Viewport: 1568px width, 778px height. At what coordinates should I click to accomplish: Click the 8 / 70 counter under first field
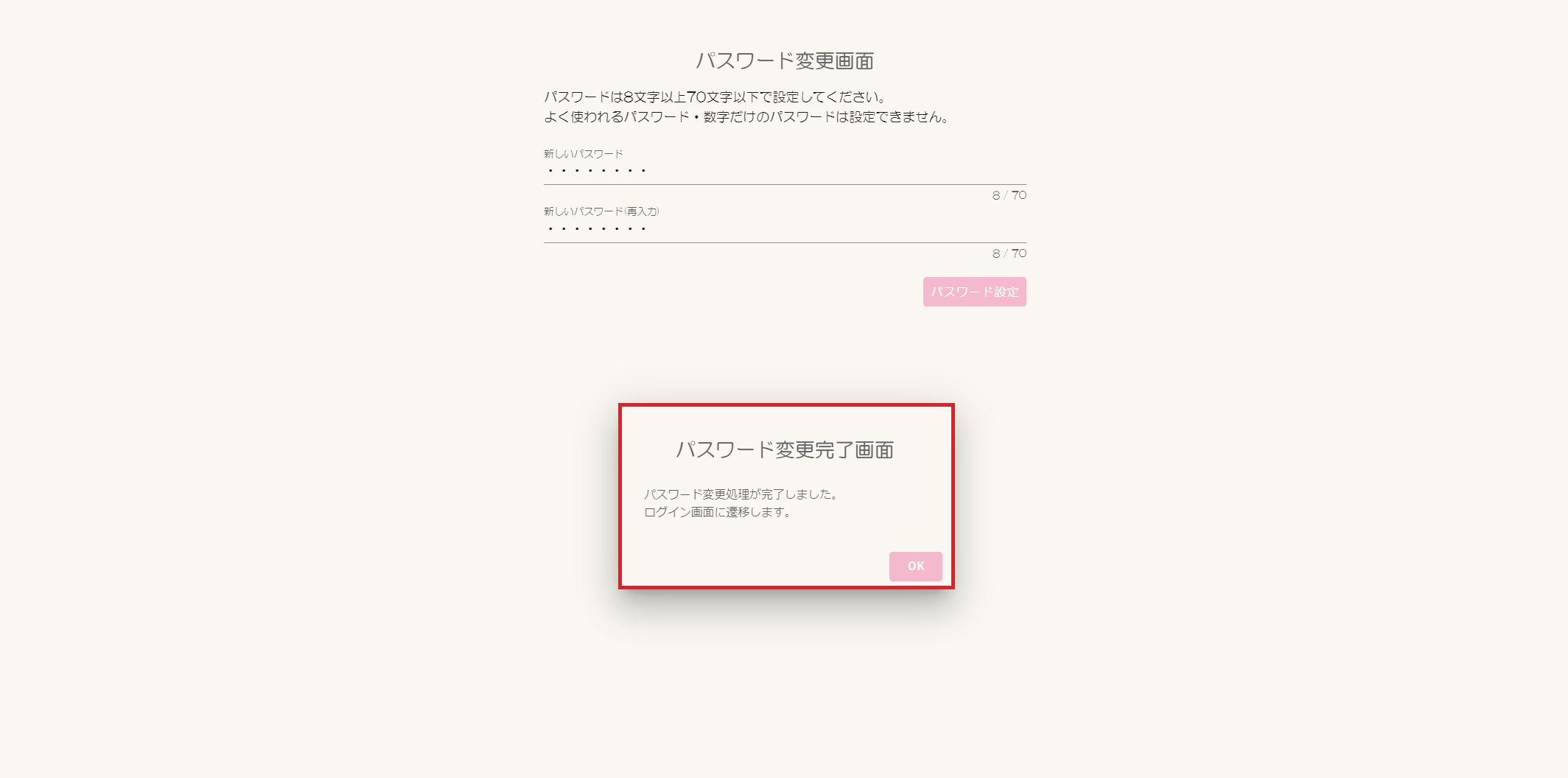click(1009, 195)
